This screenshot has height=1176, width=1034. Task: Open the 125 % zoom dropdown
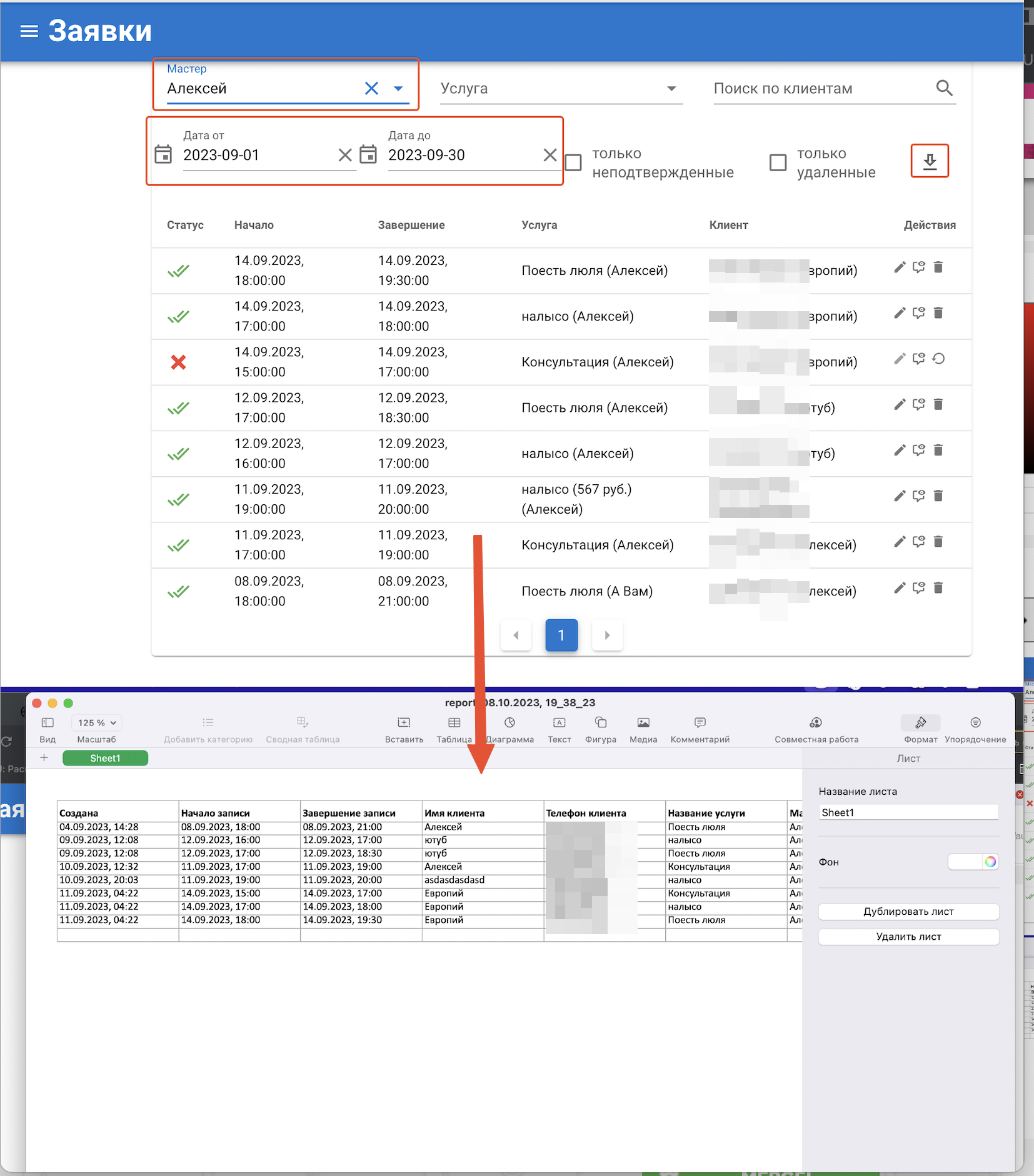[97, 723]
